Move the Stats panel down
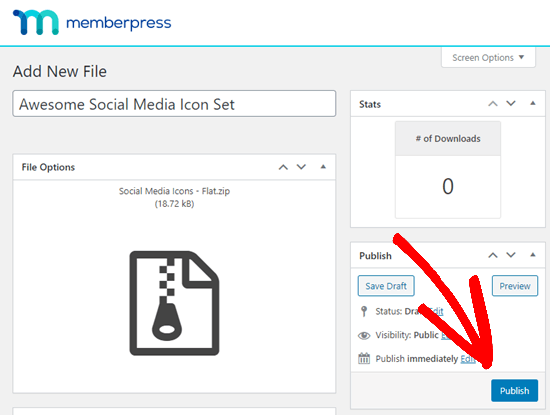Screen dimensions: 550x415 point(511,103)
